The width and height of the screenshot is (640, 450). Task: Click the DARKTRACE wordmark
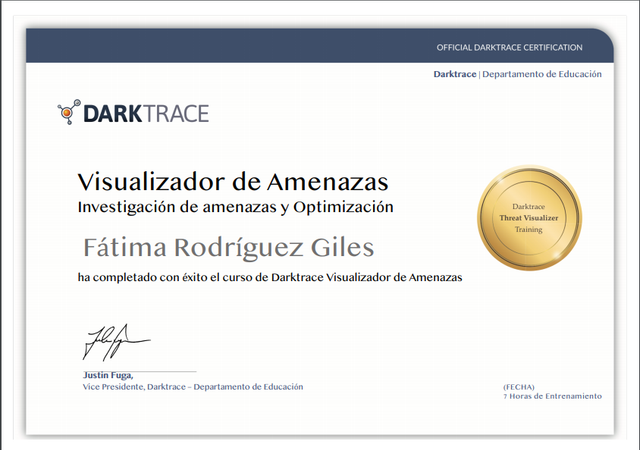146,114
